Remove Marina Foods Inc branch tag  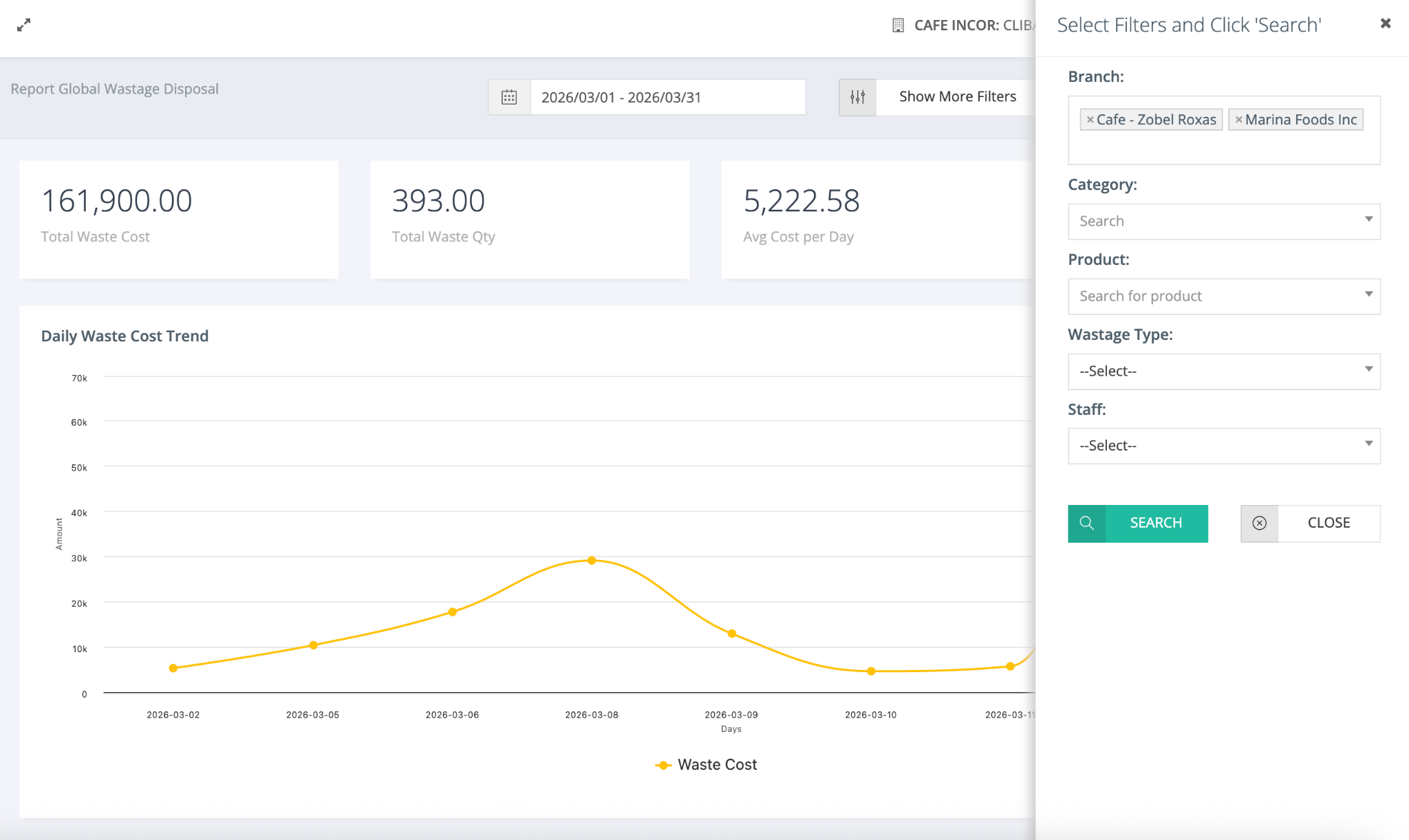coord(1238,120)
